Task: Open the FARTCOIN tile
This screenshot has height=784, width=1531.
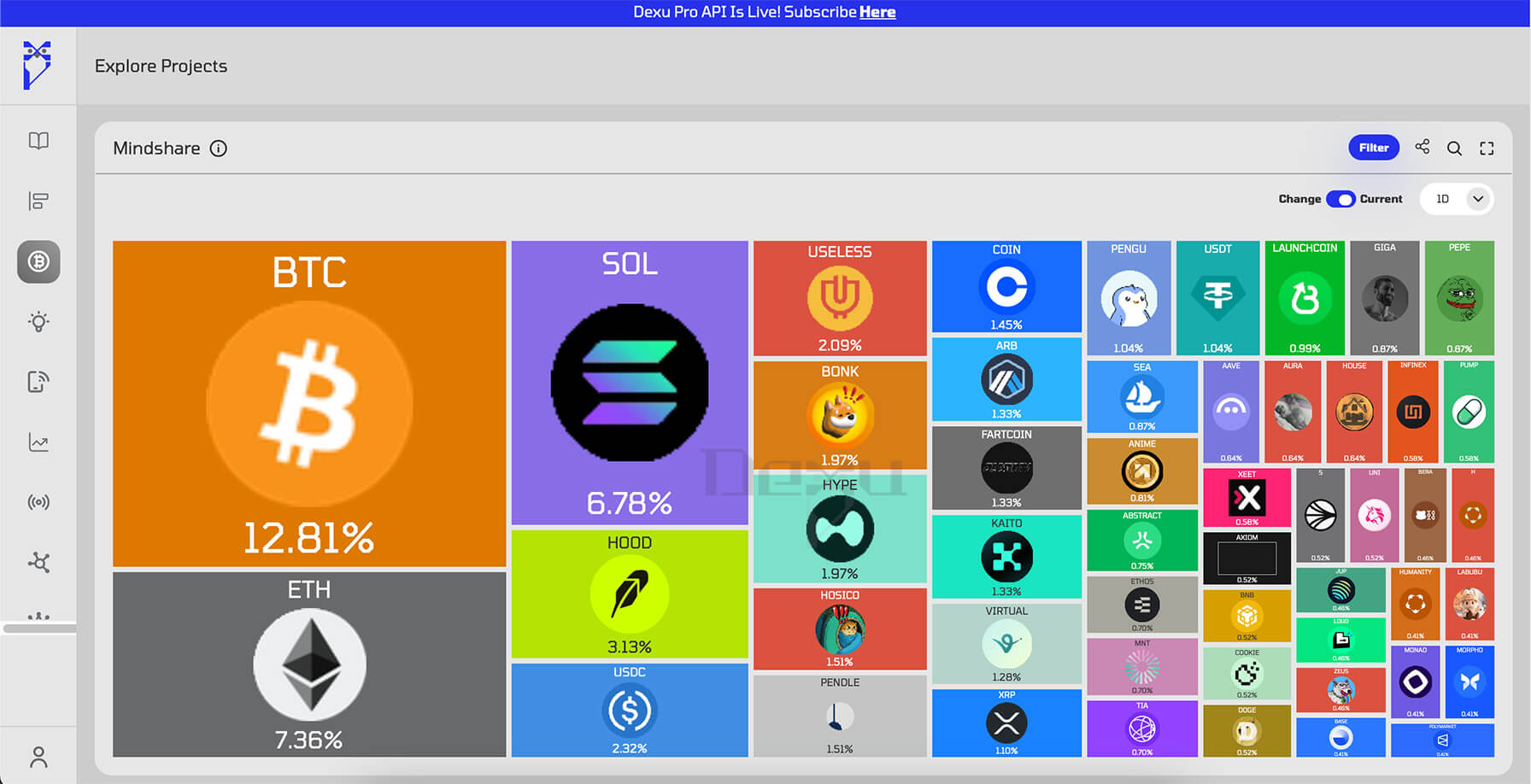Action: (x=1006, y=468)
